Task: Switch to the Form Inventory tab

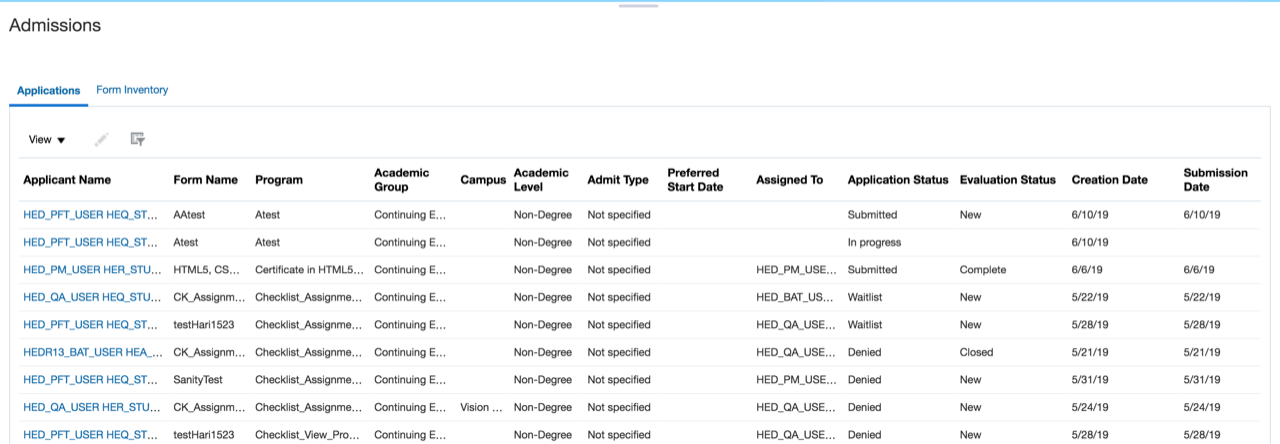Action: point(132,90)
